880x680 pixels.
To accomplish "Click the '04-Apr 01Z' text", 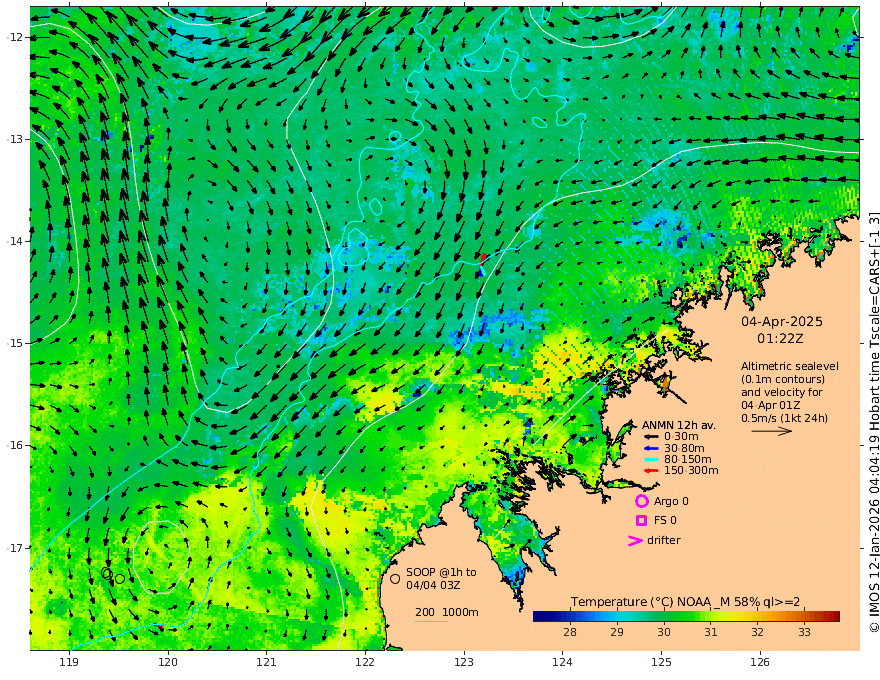I will 771,405.
